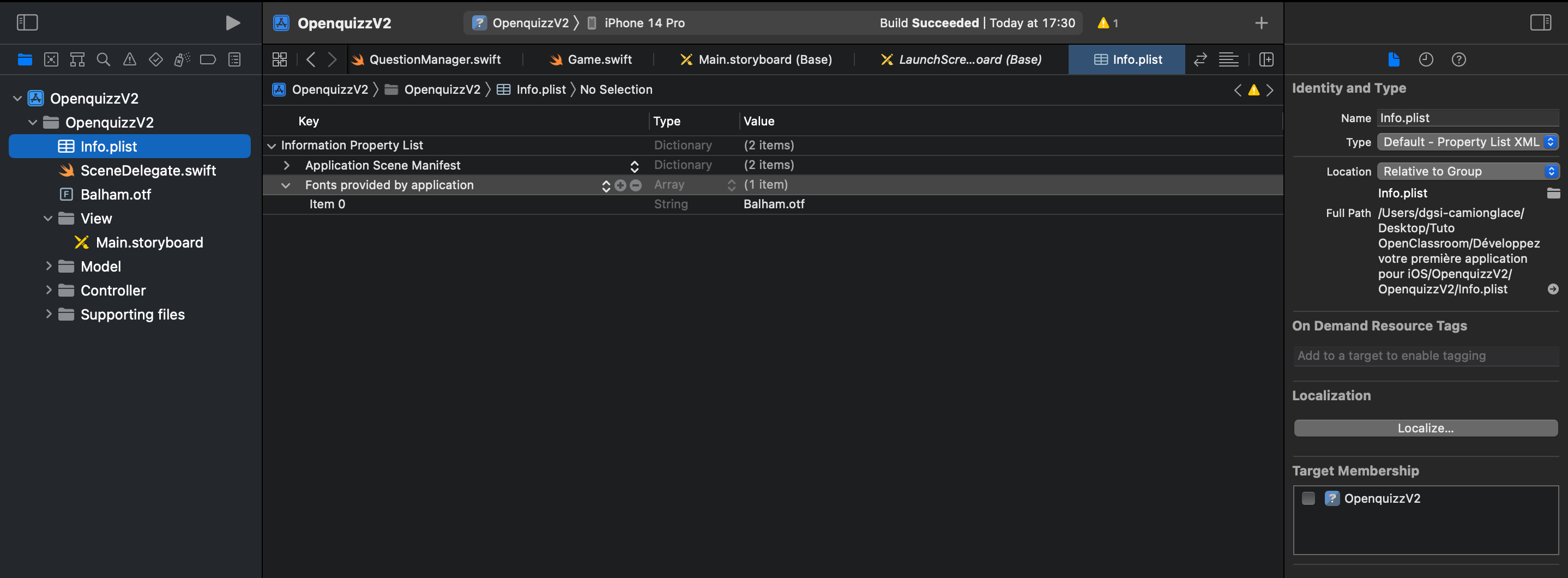This screenshot has height=578, width=1568.
Task: Collapse the OpenquizzV2 group folder
Action: tap(33, 123)
